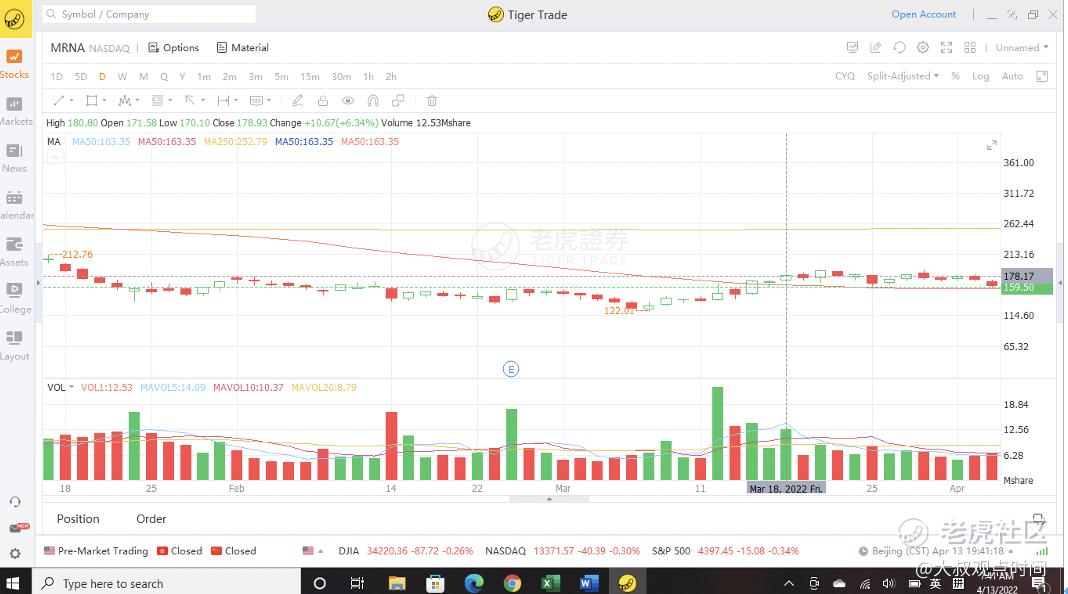Screen dimensions: 1068x594
Task: Toggle drawings visibility eye icon
Action: coord(348,101)
